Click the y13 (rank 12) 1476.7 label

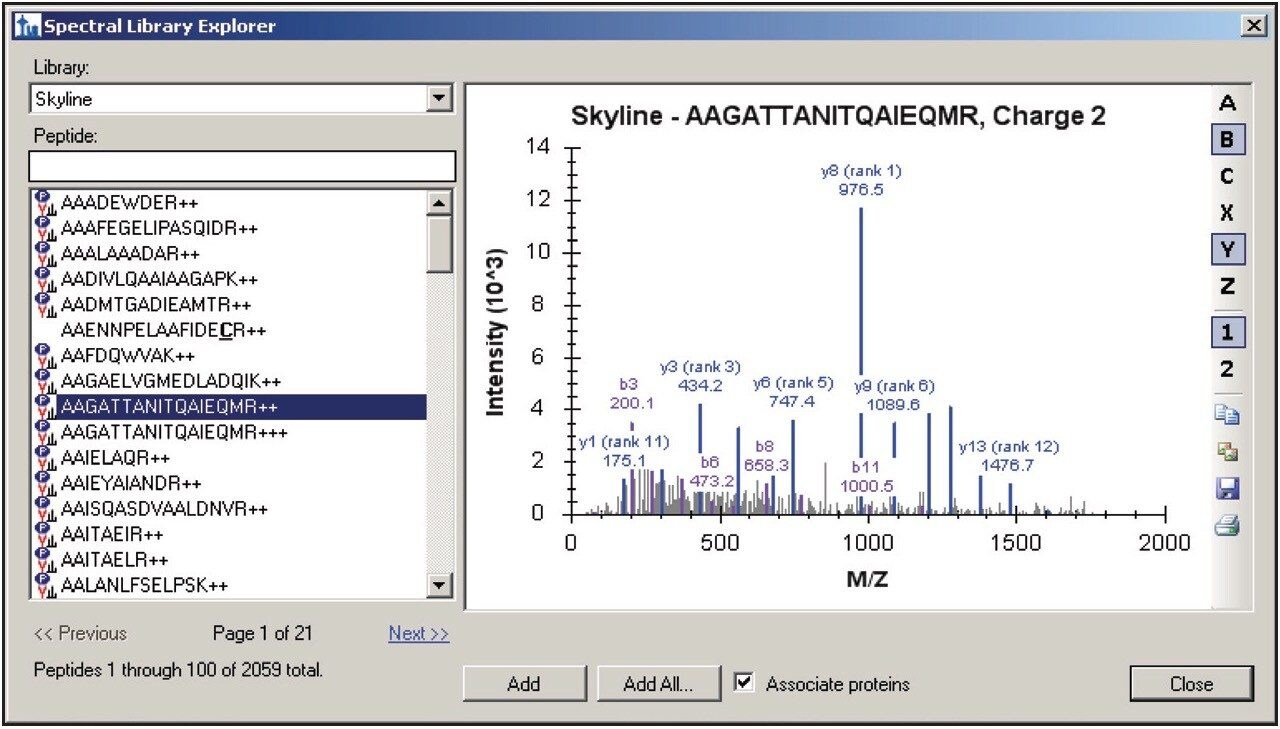pos(1008,456)
